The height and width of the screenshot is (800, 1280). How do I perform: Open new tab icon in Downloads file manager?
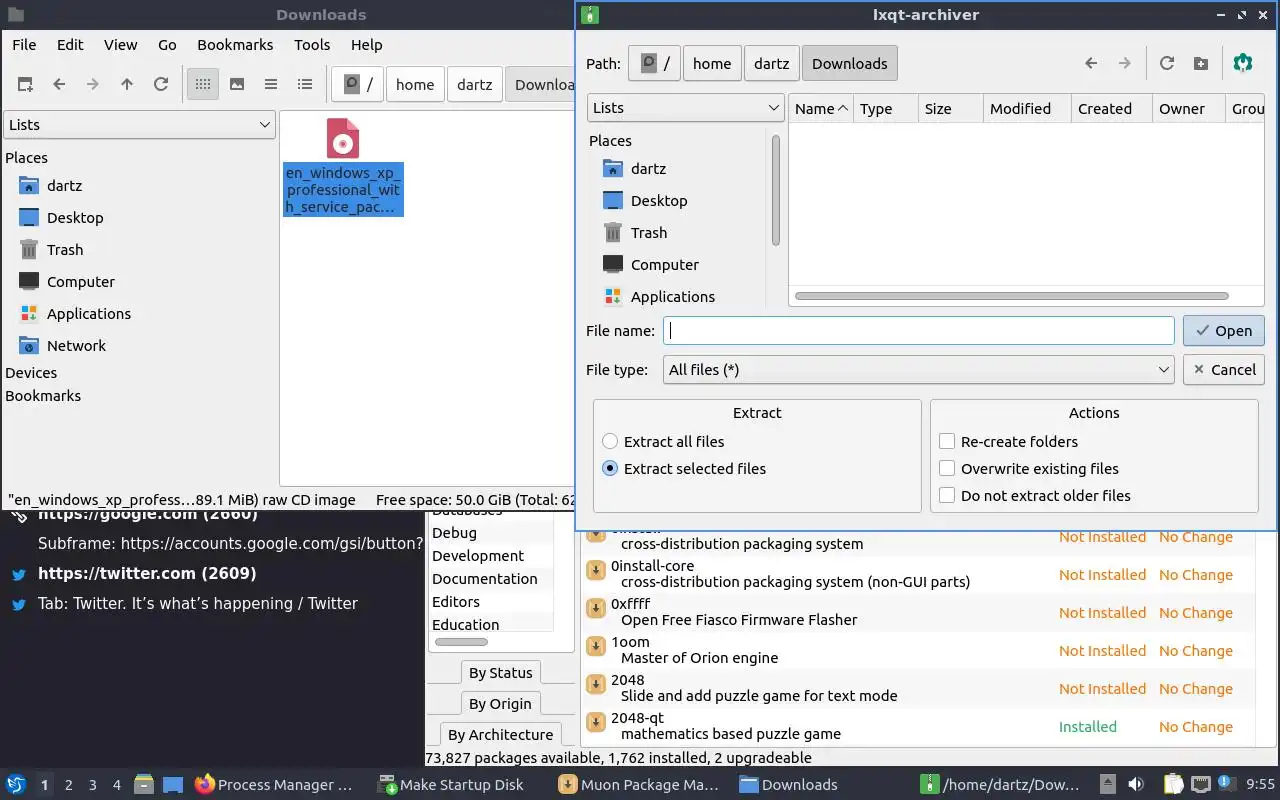coord(25,84)
